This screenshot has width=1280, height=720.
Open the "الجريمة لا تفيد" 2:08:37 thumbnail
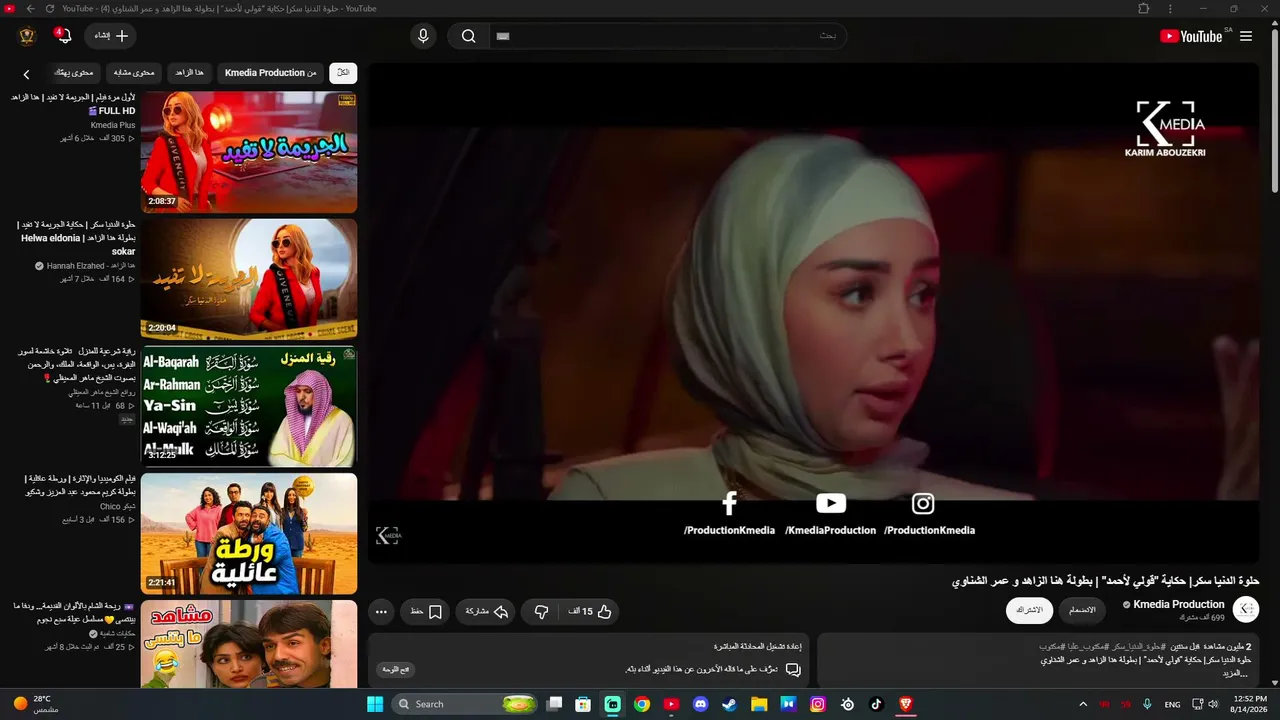[249, 152]
